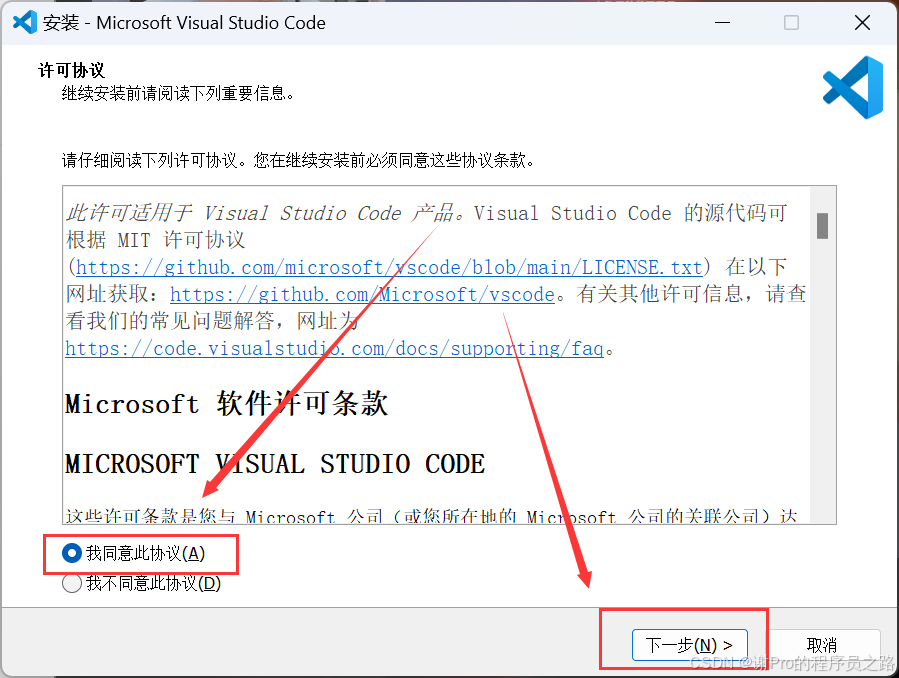Minimize the installer window

coord(722,23)
